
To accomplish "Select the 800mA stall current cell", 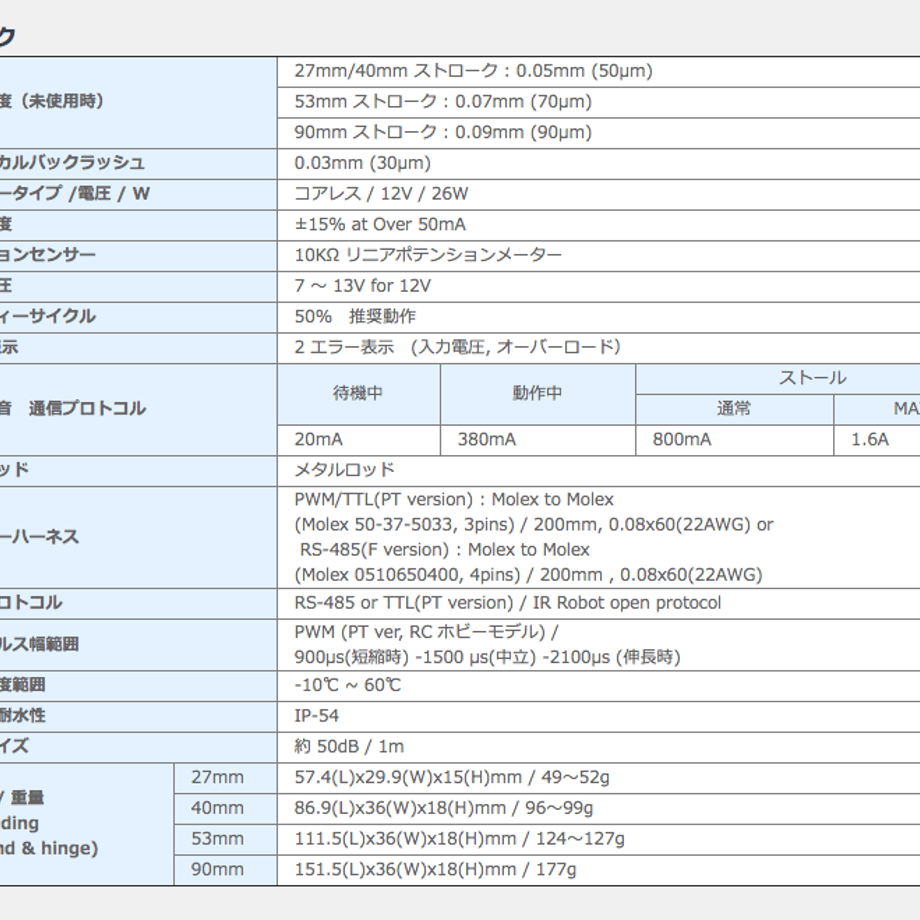I will tap(735, 440).
